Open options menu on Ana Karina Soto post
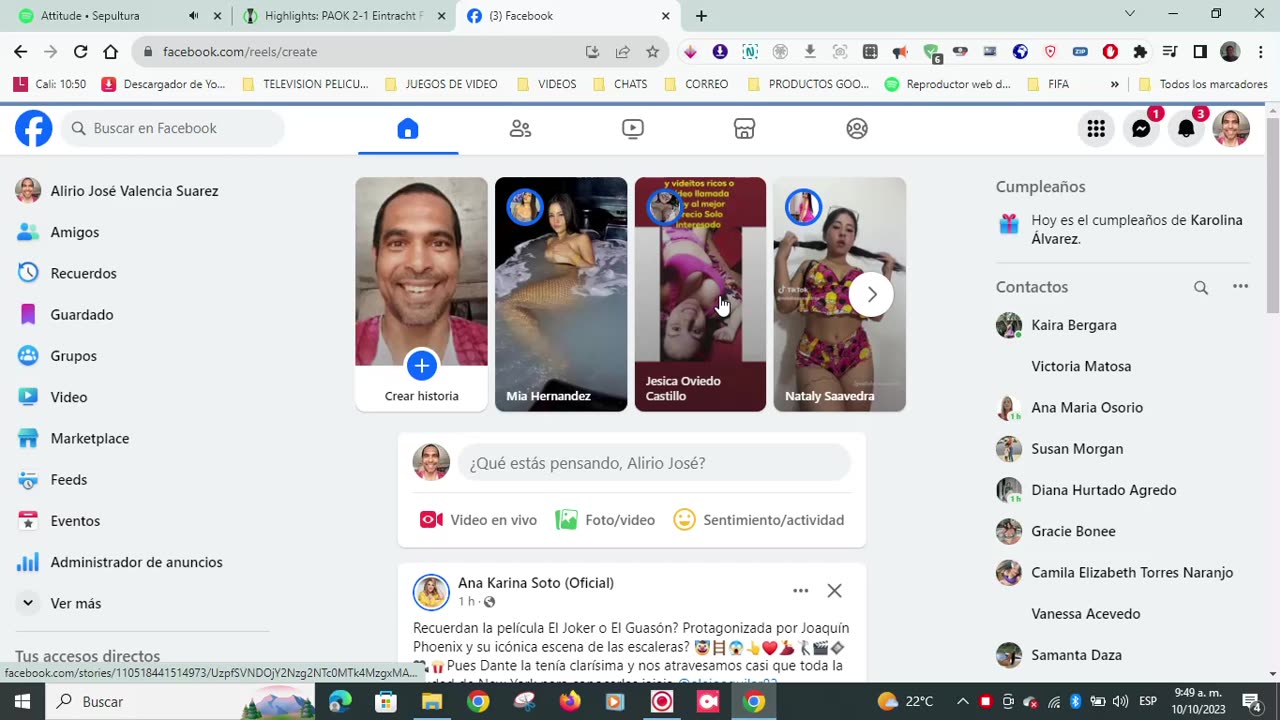Screen dimensions: 1280x720 coord(800,591)
